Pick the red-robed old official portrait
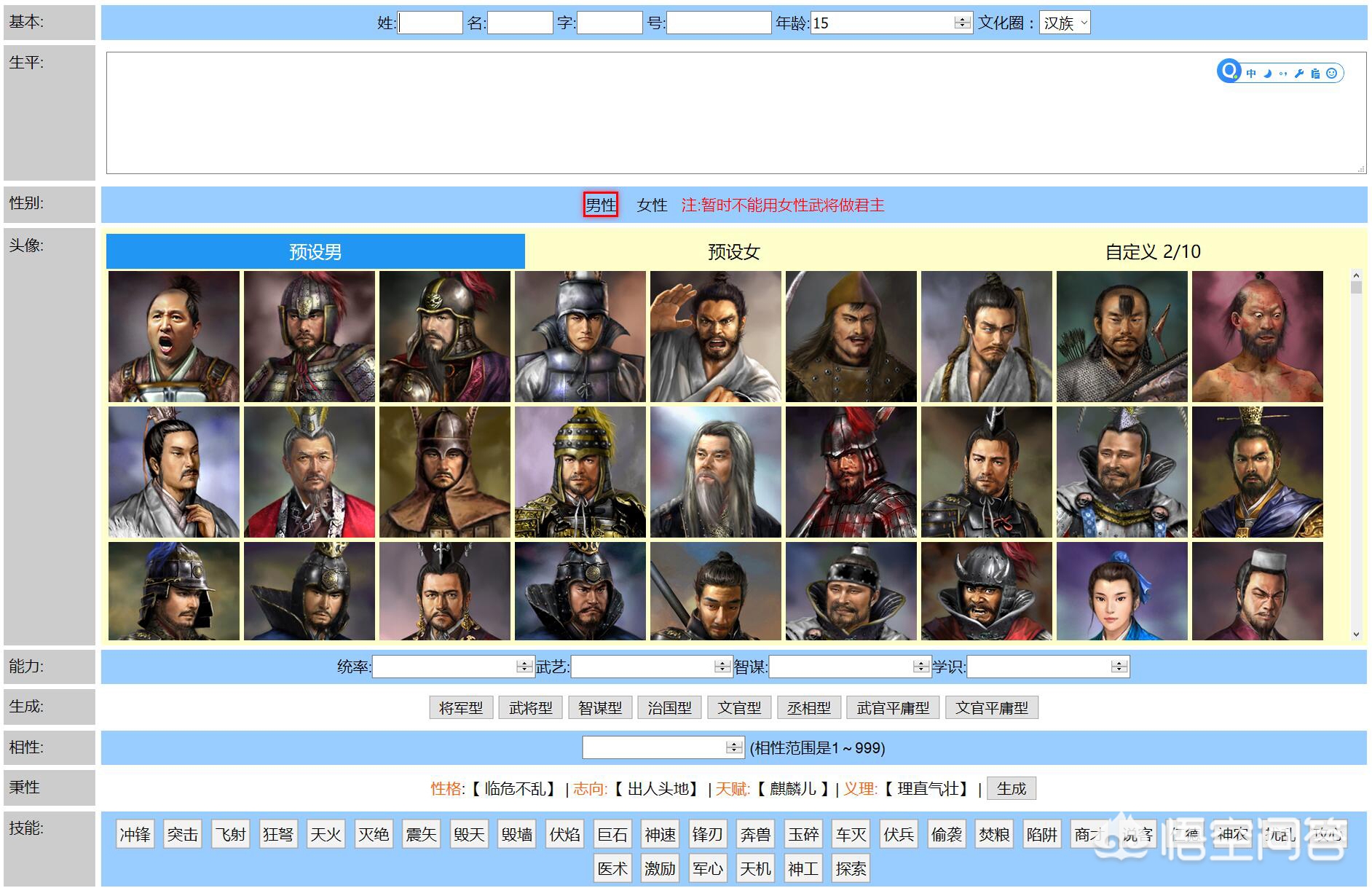The image size is (1372, 888). [310, 472]
